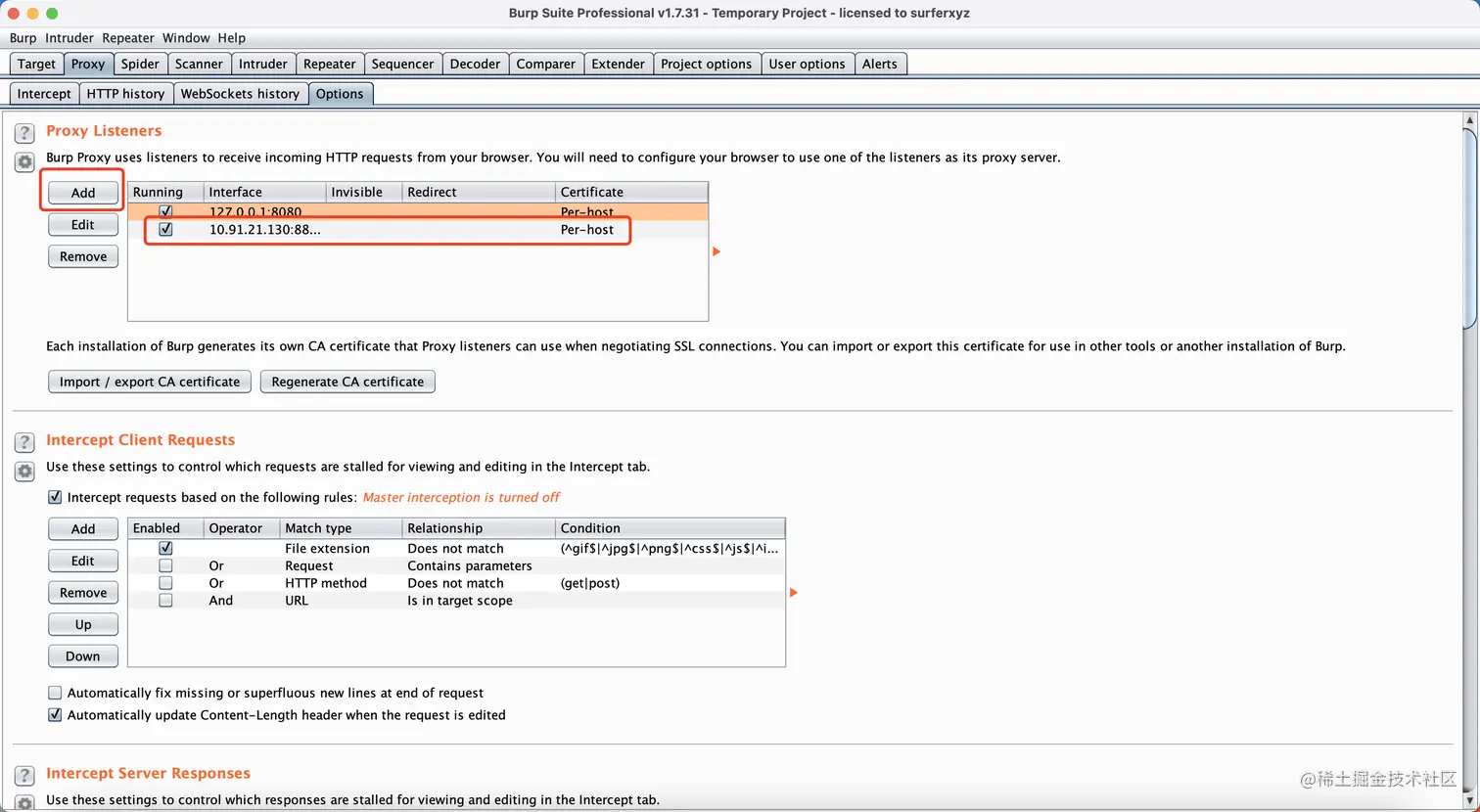
Task: Open the Decoder tab
Action: 475,64
